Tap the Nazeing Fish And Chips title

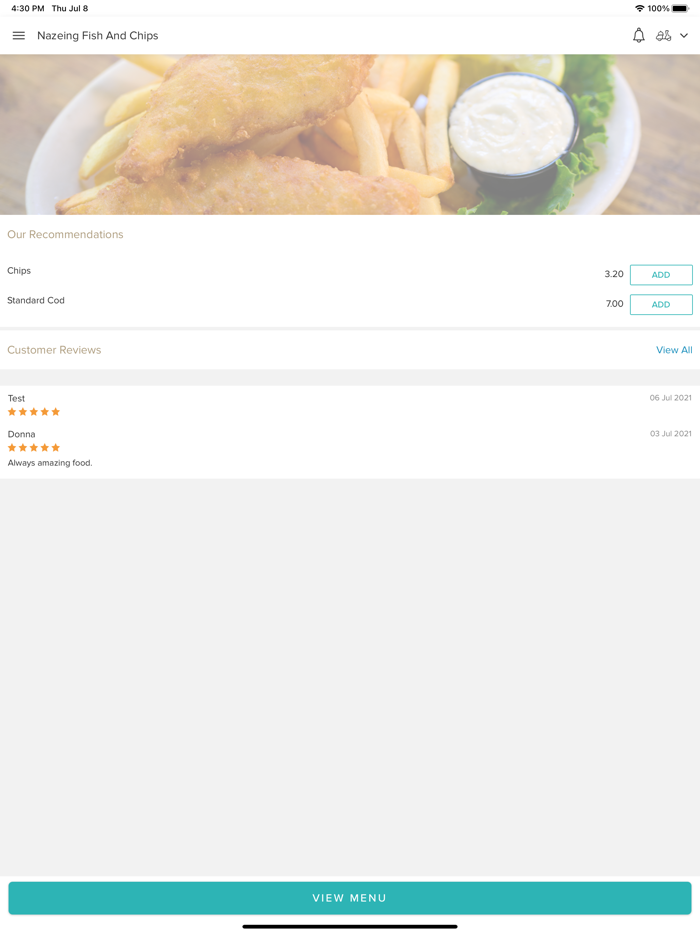tap(97, 35)
